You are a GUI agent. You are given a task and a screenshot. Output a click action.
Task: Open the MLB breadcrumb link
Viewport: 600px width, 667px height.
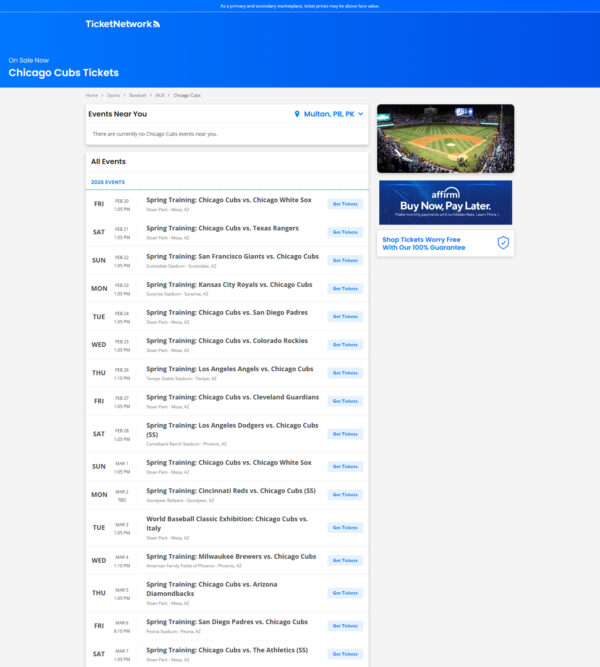coord(160,95)
